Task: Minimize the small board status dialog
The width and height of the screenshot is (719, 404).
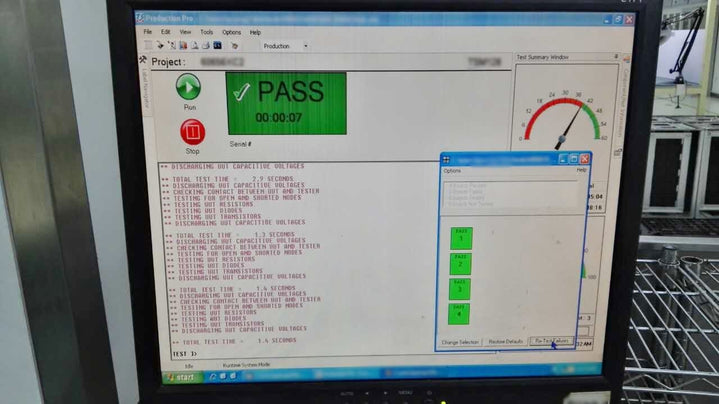Action: (563, 159)
